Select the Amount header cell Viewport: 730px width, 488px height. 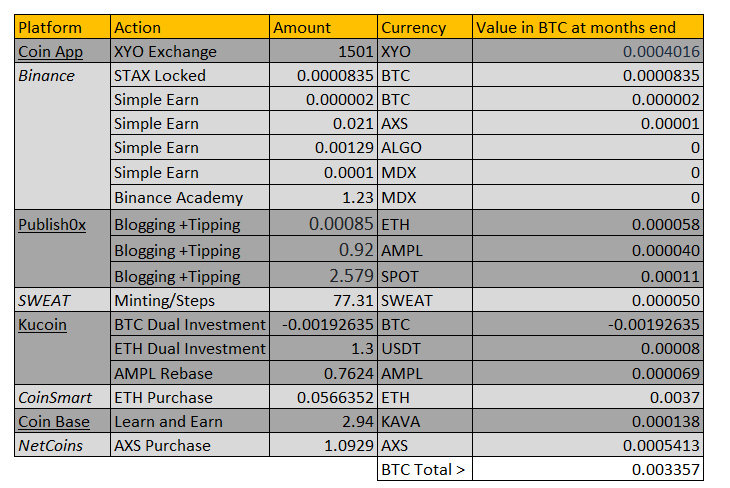click(x=324, y=27)
